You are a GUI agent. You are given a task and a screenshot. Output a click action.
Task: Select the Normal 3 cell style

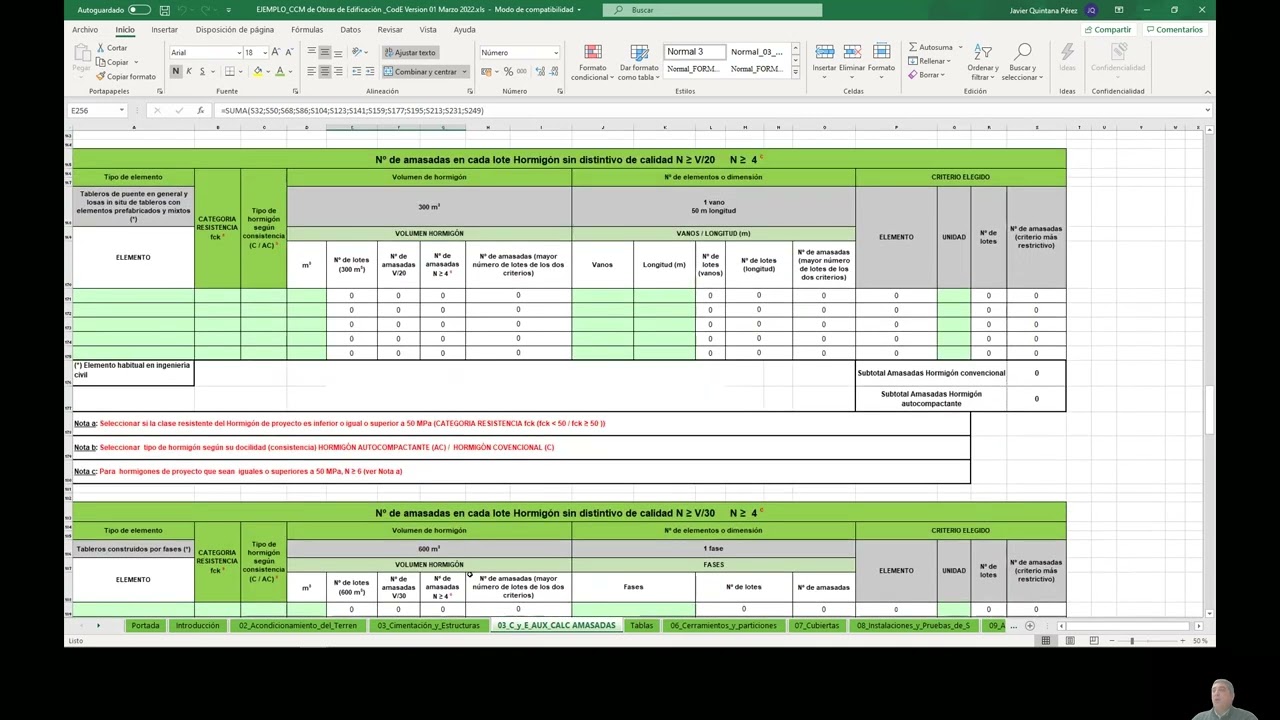tap(694, 51)
